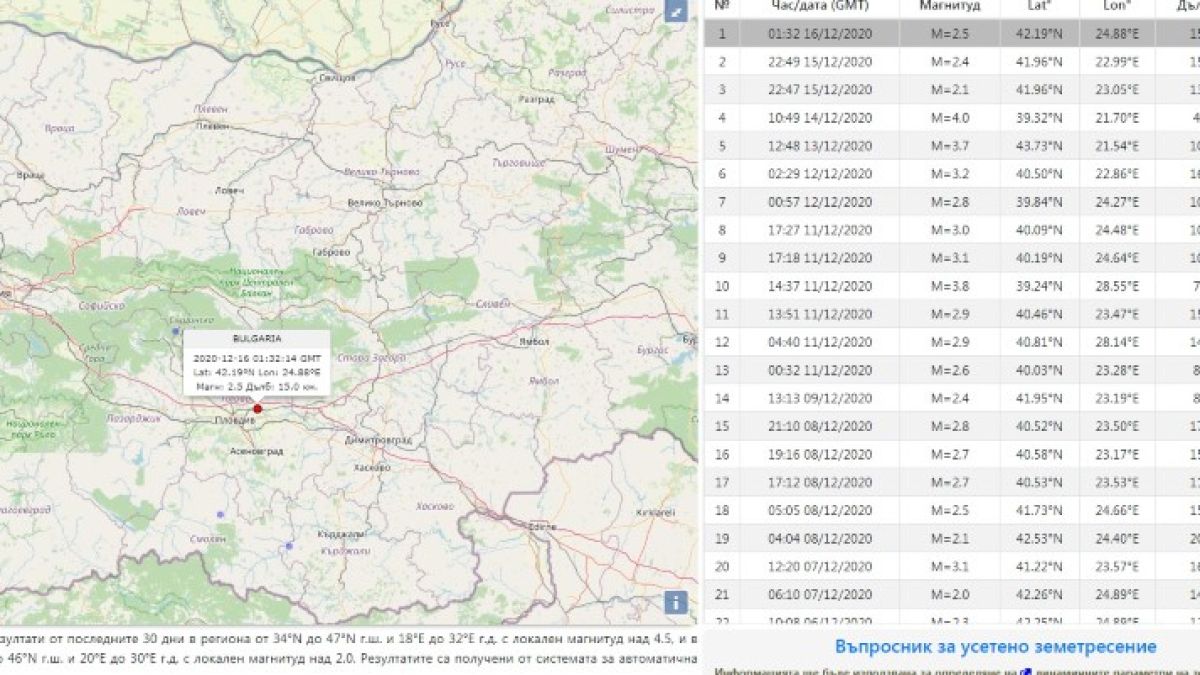1200x675 pixels.
Task: Select the row dated 17:12 08/12/2020
Action: [952, 481]
